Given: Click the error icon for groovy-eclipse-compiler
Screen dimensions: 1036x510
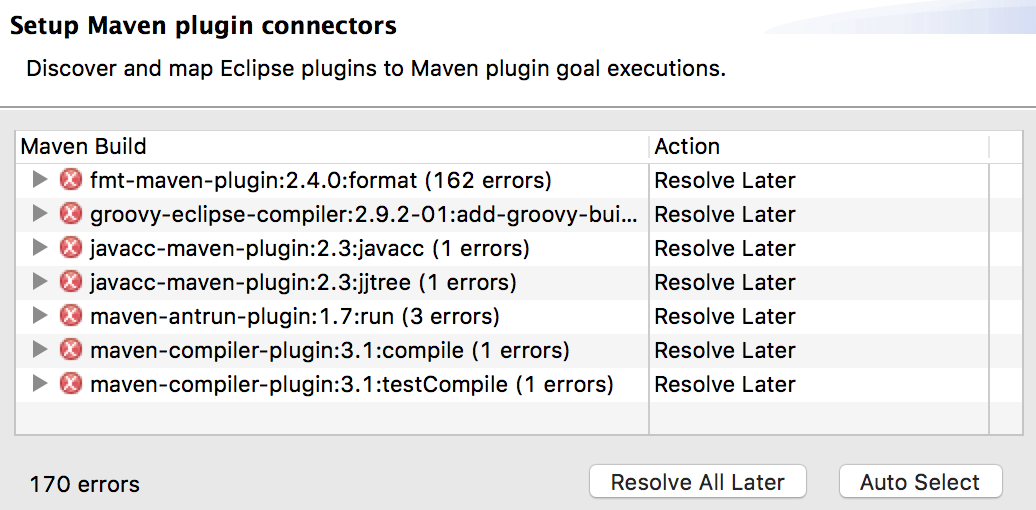Looking at the screenshot, I should pos(70,214).
